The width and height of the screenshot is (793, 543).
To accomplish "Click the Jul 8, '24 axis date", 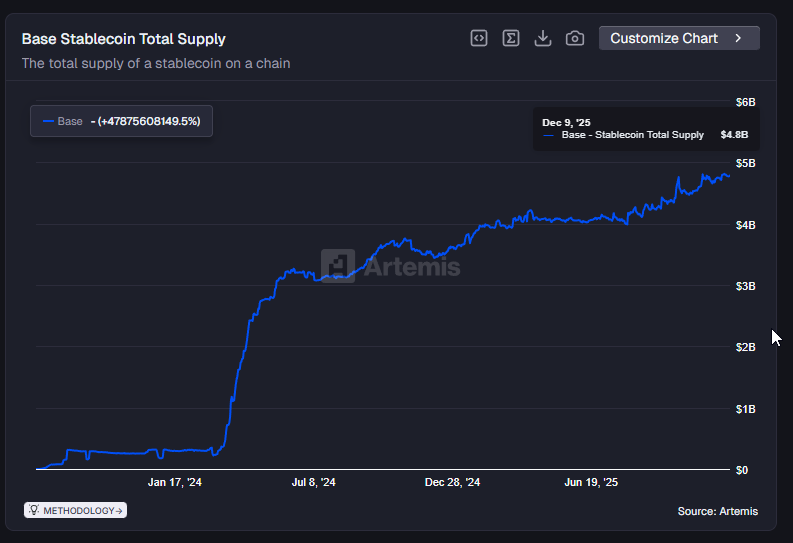I will pyautogui.click(x=314, y=482).
